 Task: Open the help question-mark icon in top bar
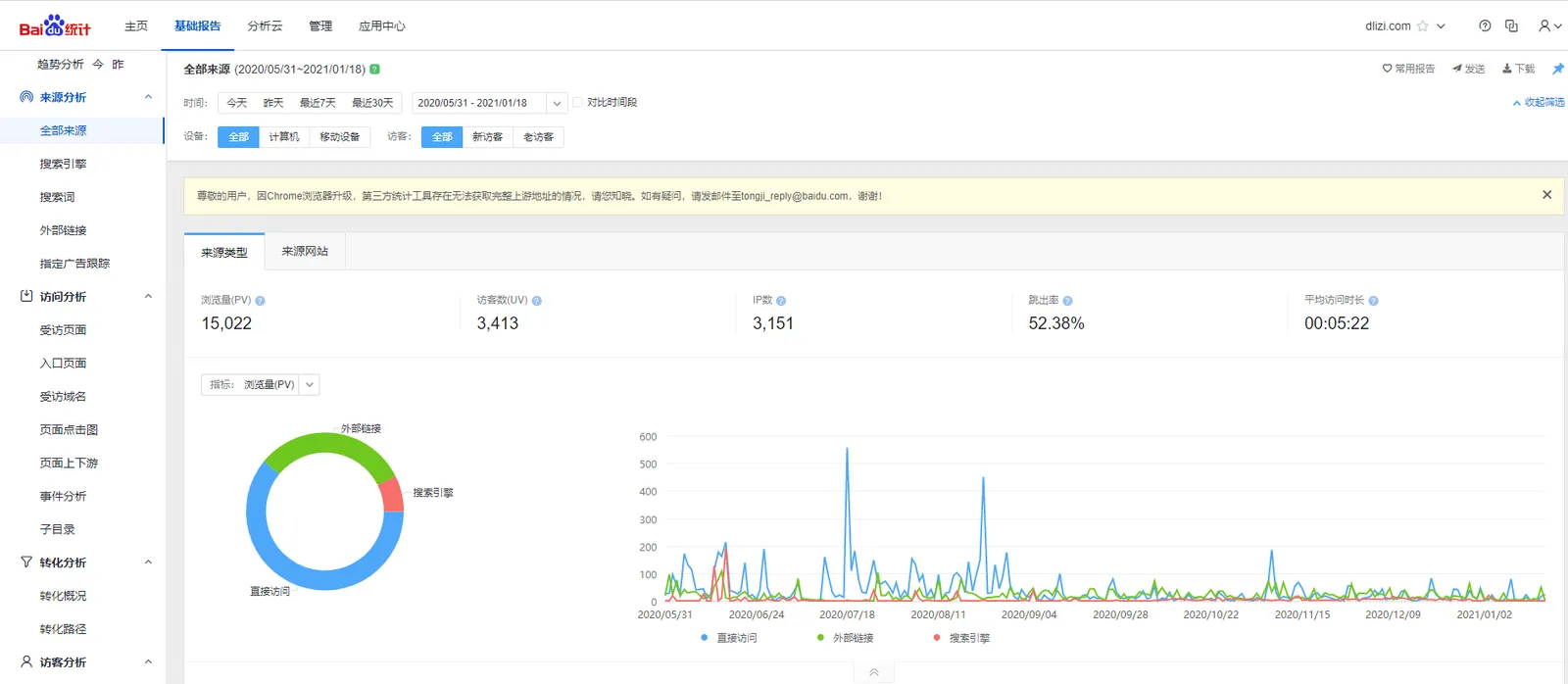[x=1485, y=26]
